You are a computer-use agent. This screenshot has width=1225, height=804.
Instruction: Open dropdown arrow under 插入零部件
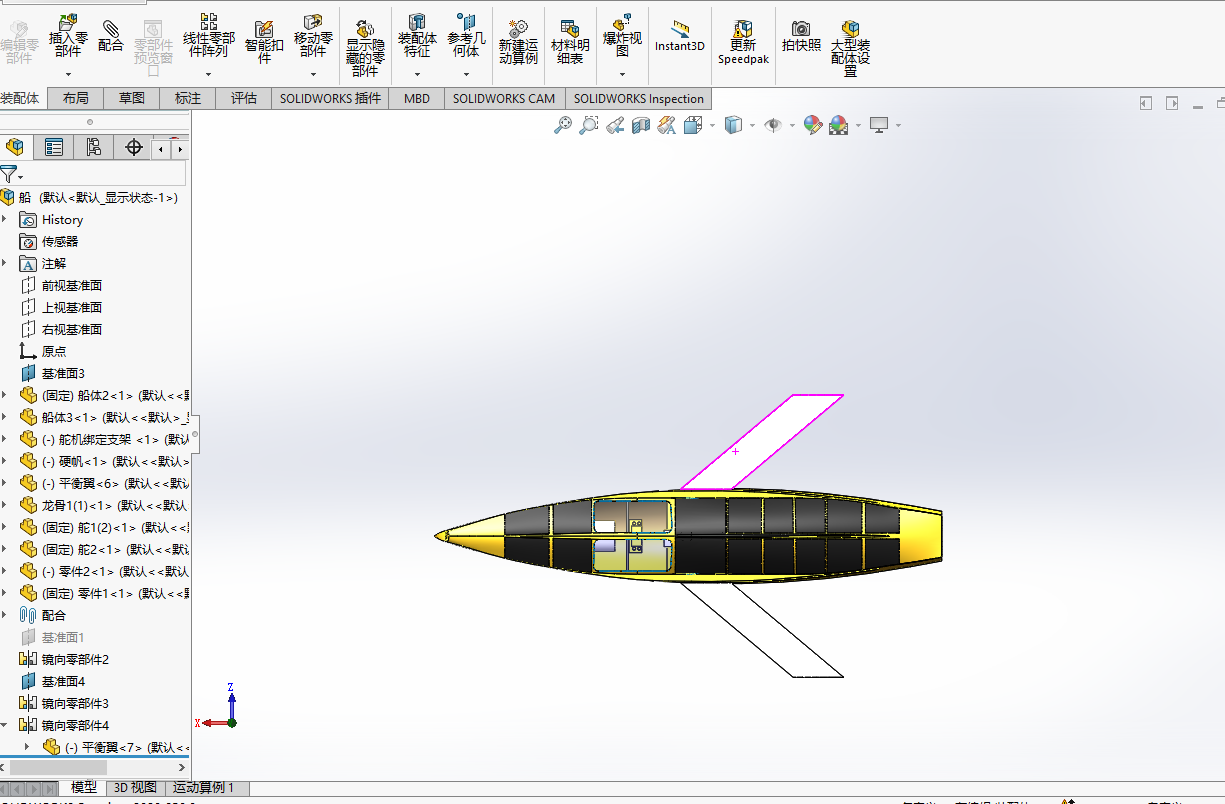(x=68, y=74)
